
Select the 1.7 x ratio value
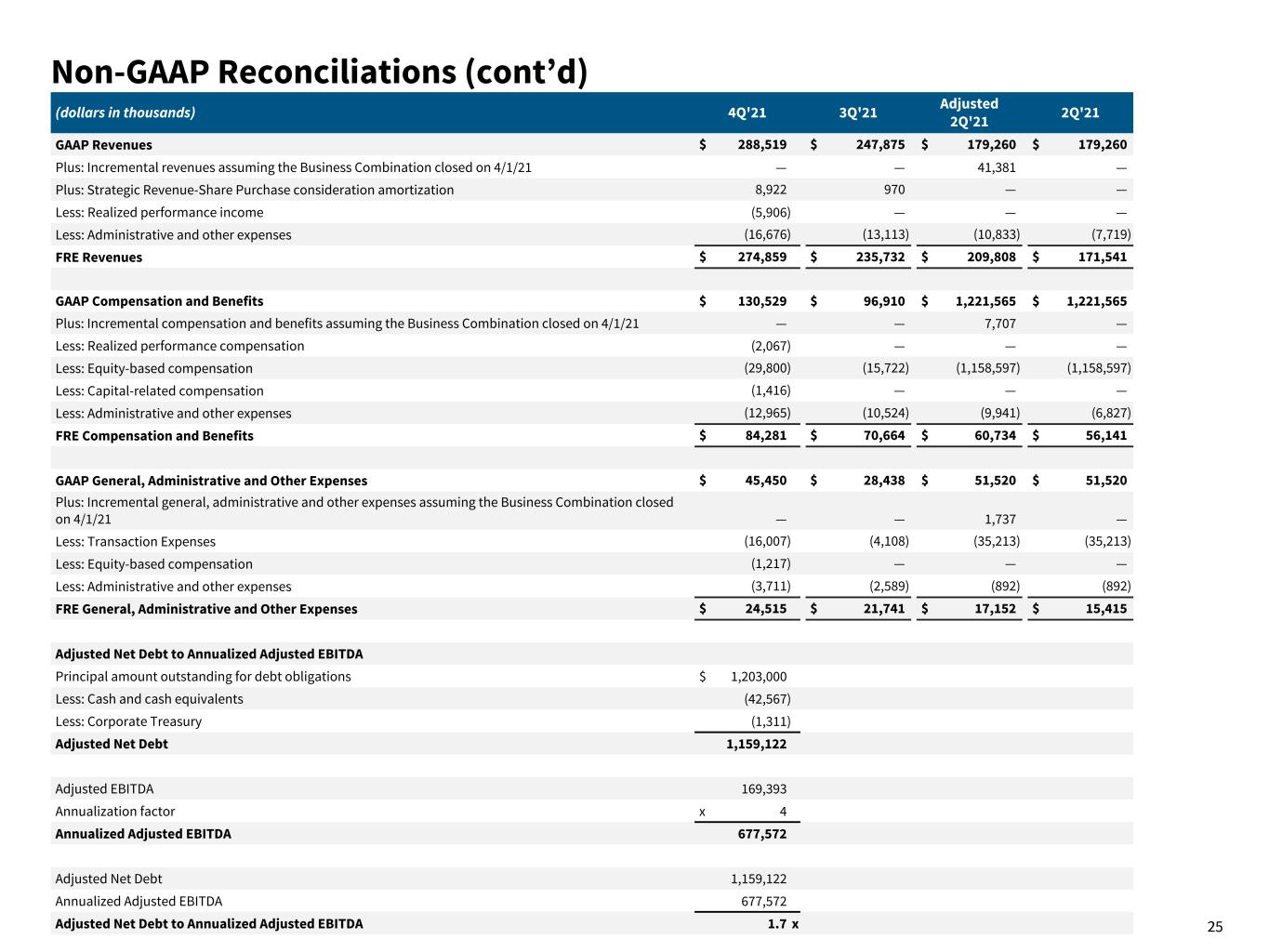tap(783, 924)
